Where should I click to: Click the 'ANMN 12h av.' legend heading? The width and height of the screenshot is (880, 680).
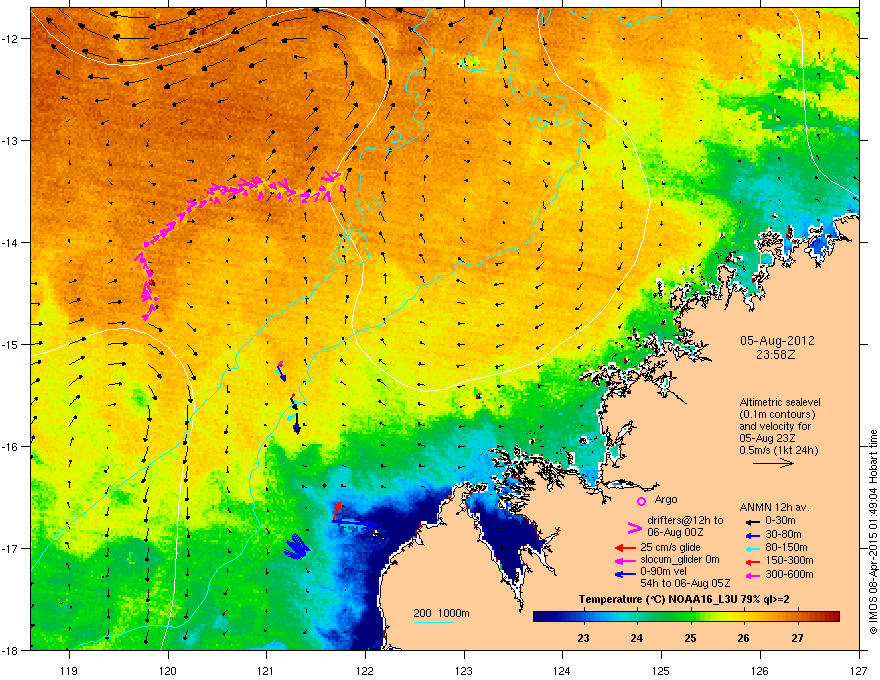click(x=774, y=508)
